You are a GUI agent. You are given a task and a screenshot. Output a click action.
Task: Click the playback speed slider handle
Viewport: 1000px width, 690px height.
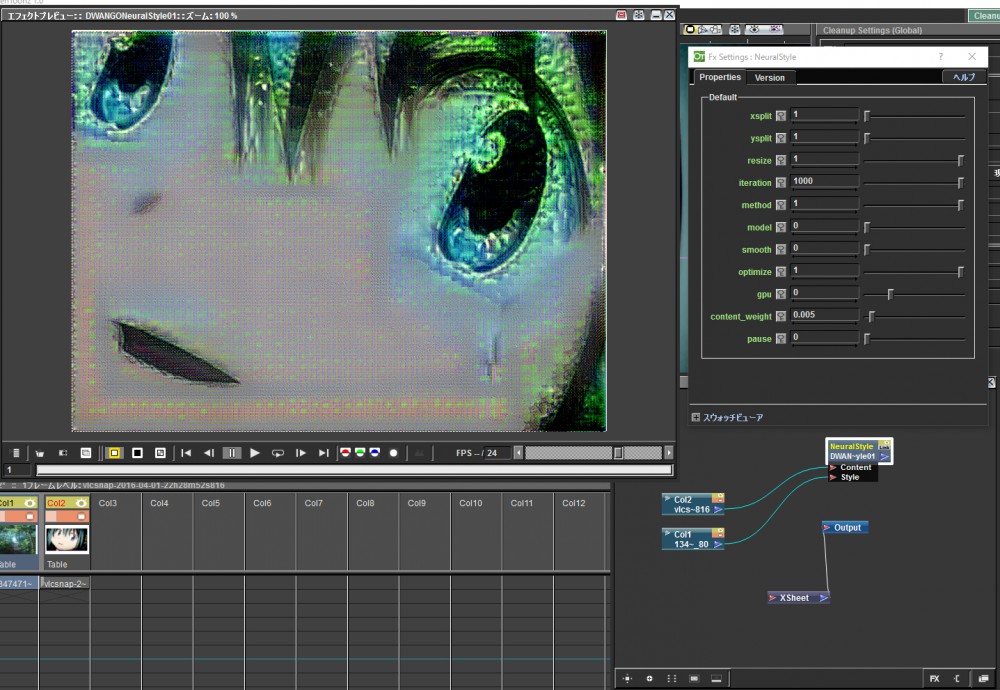coord(618,453)
